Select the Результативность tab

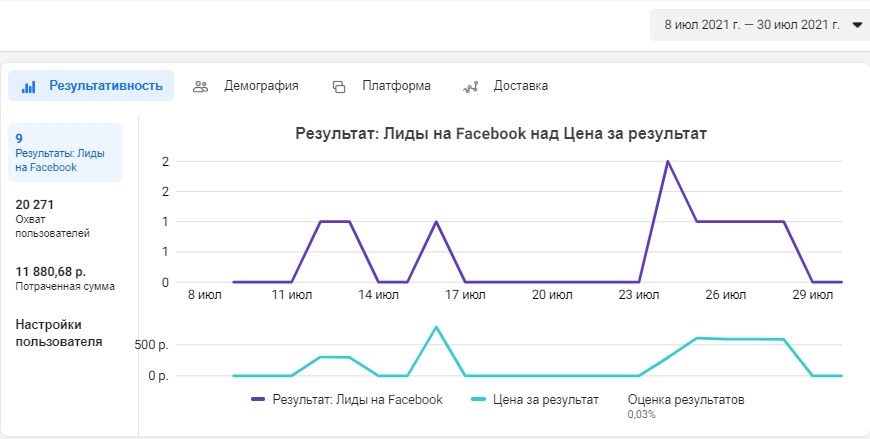point(91,85)
